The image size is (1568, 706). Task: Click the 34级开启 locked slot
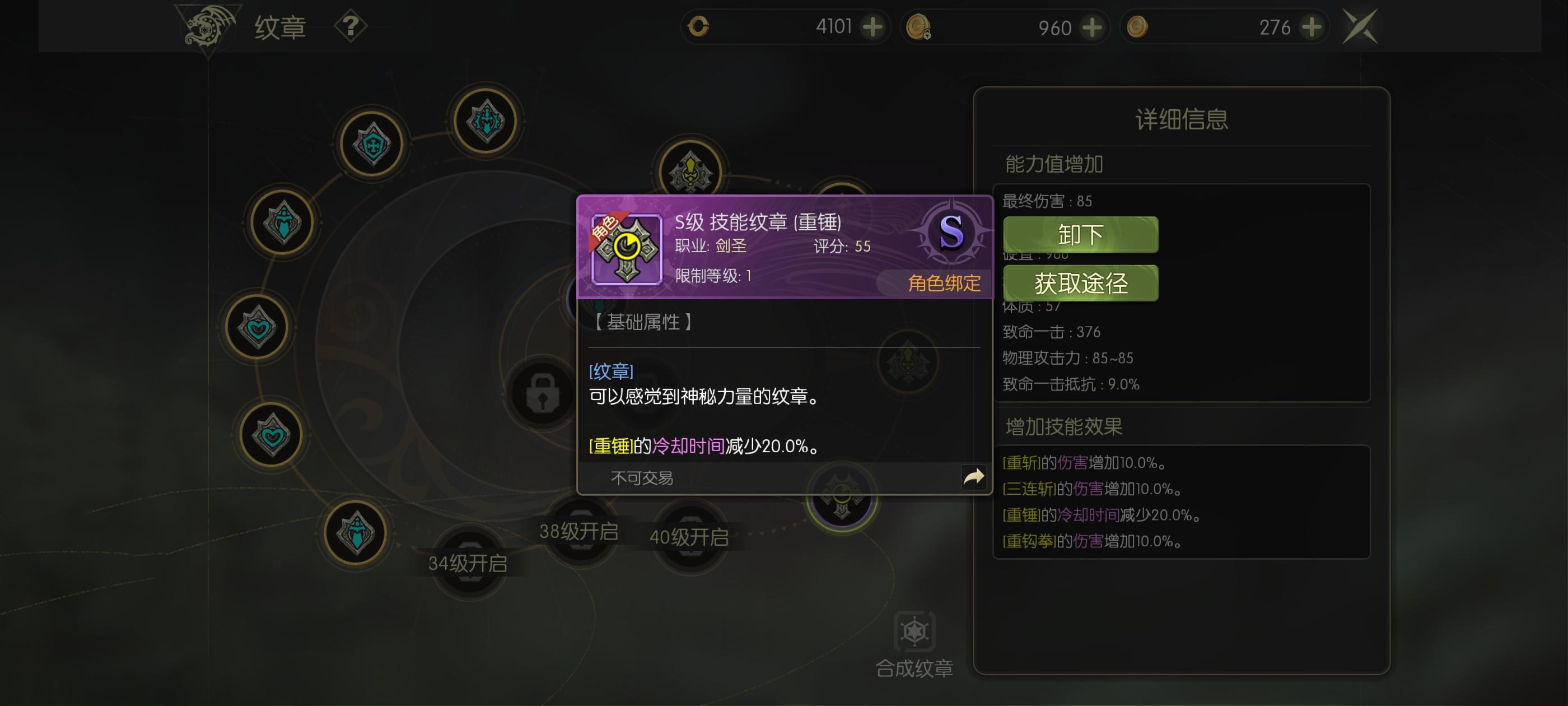468,564
